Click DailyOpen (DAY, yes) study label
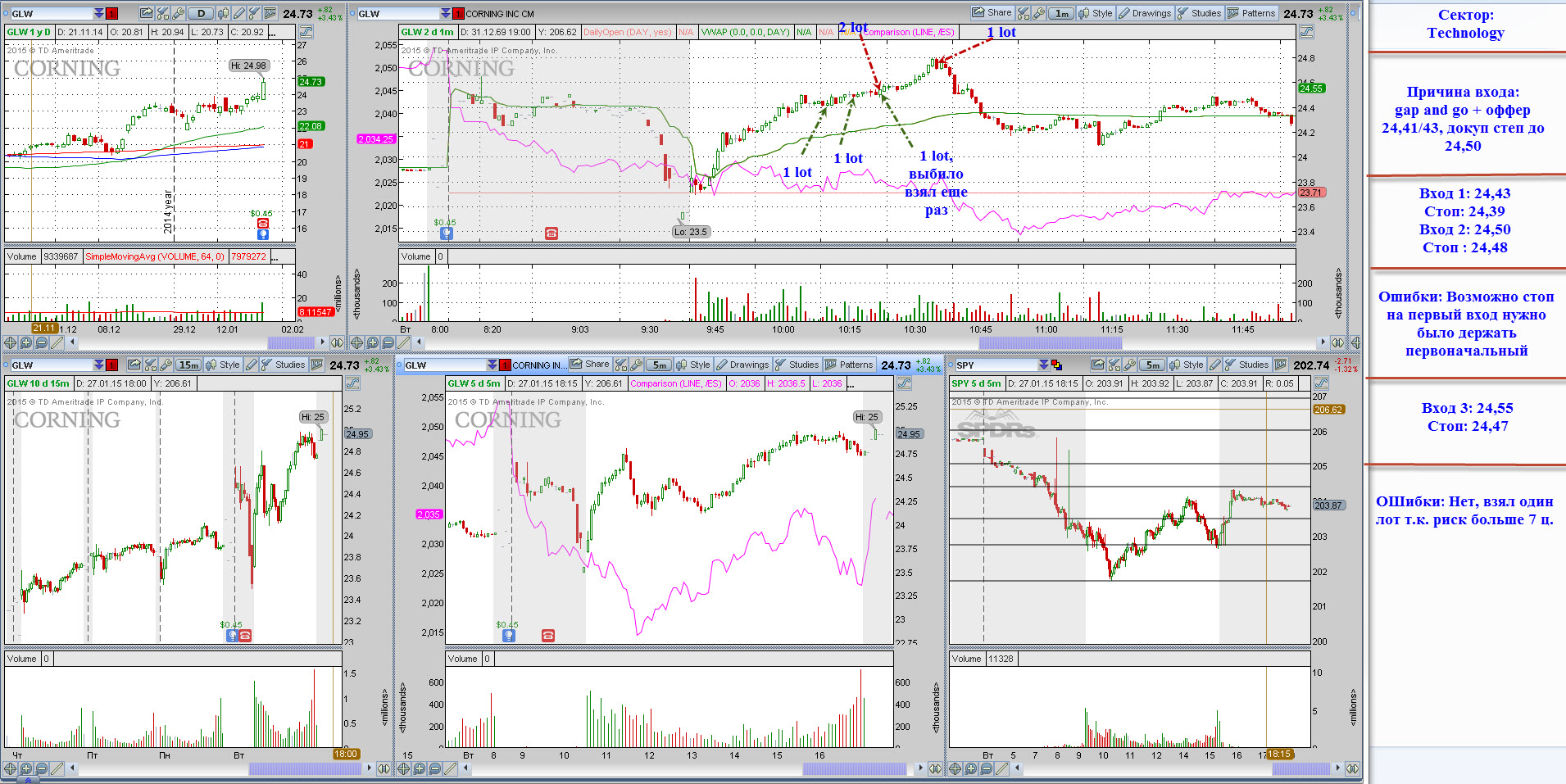 click(627, 32)
